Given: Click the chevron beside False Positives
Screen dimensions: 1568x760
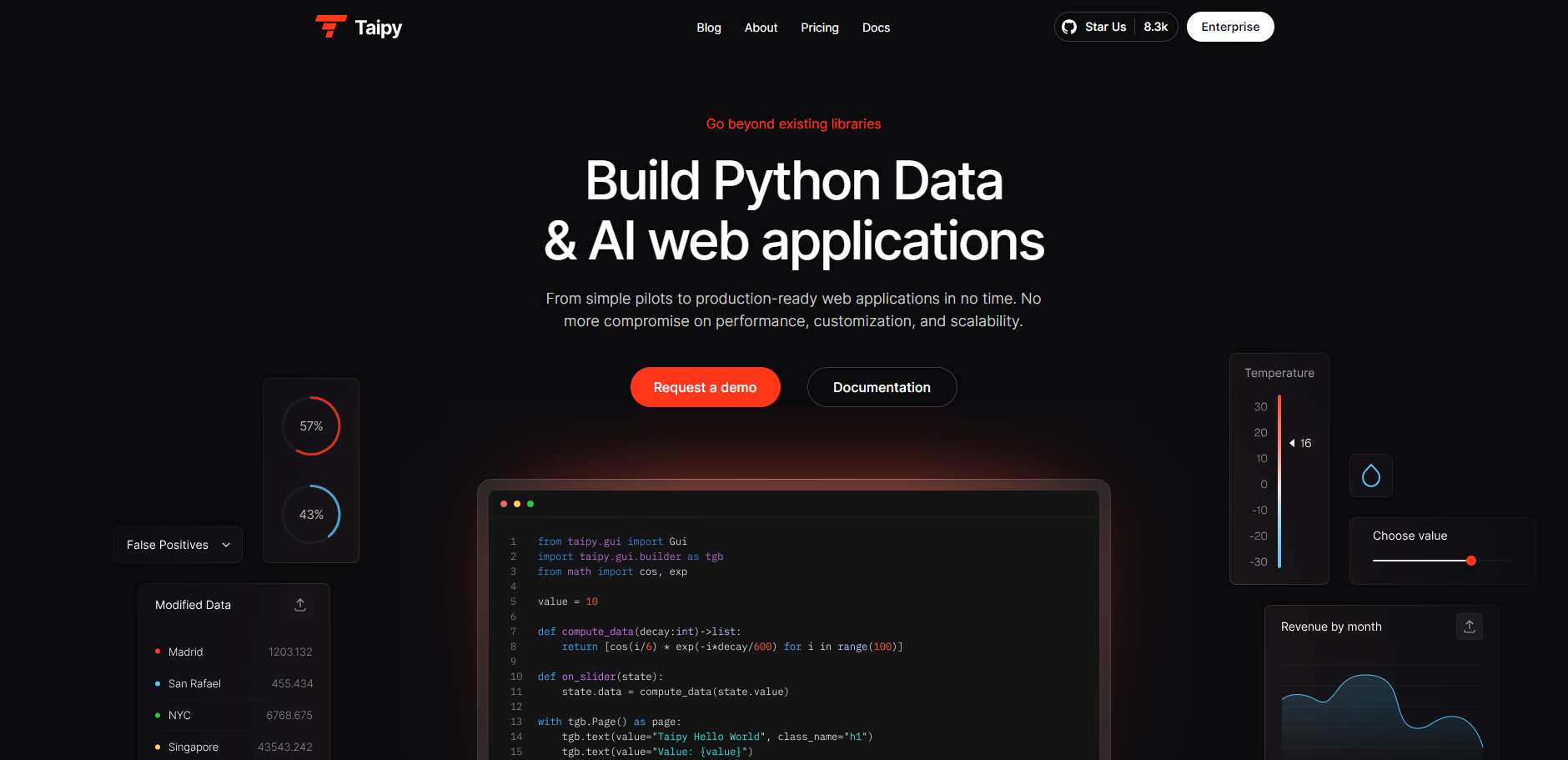Looking at the screenshot, I should tap(226, 545).
